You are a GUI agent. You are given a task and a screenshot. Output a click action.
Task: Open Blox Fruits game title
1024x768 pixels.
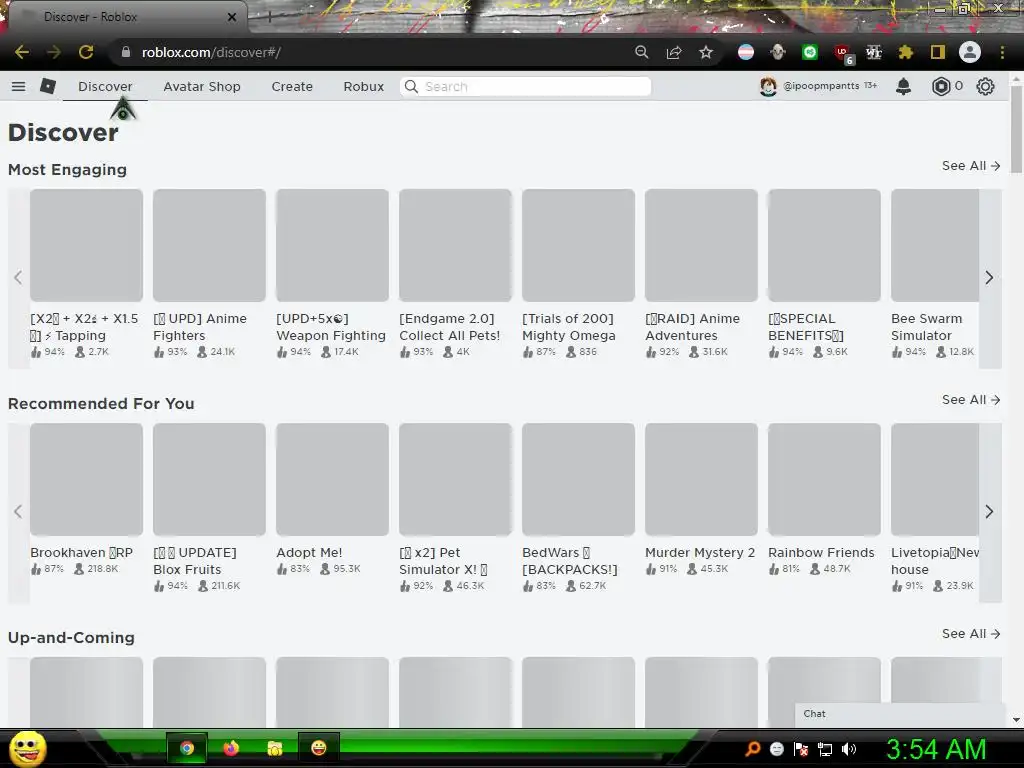[x=195, y=561]
